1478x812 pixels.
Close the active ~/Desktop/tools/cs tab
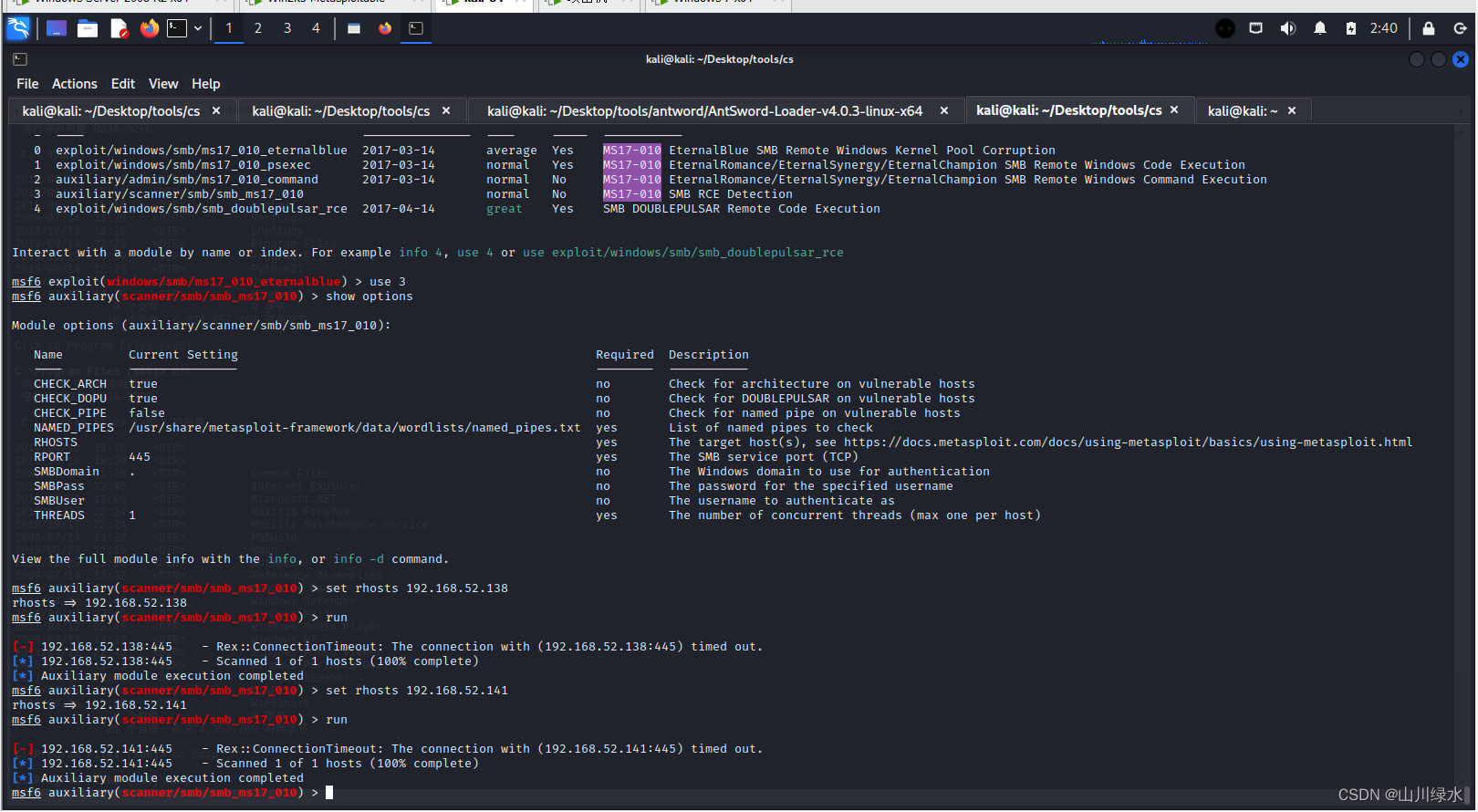(x=1174, y=110)
